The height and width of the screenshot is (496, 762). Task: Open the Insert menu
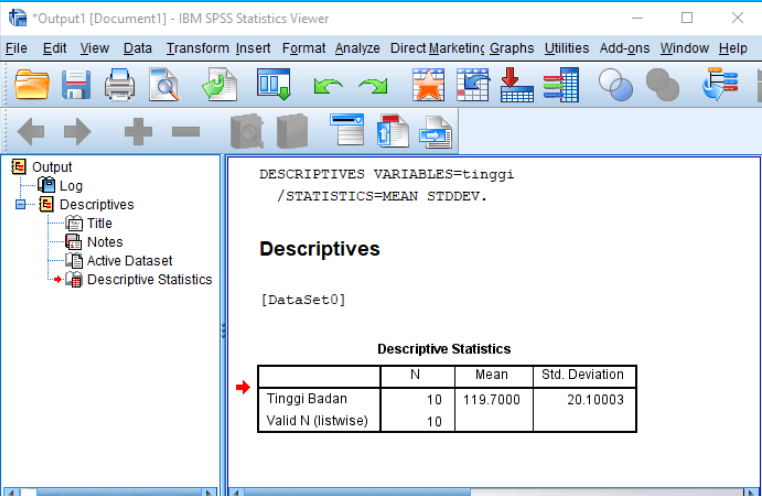[253, 48]
